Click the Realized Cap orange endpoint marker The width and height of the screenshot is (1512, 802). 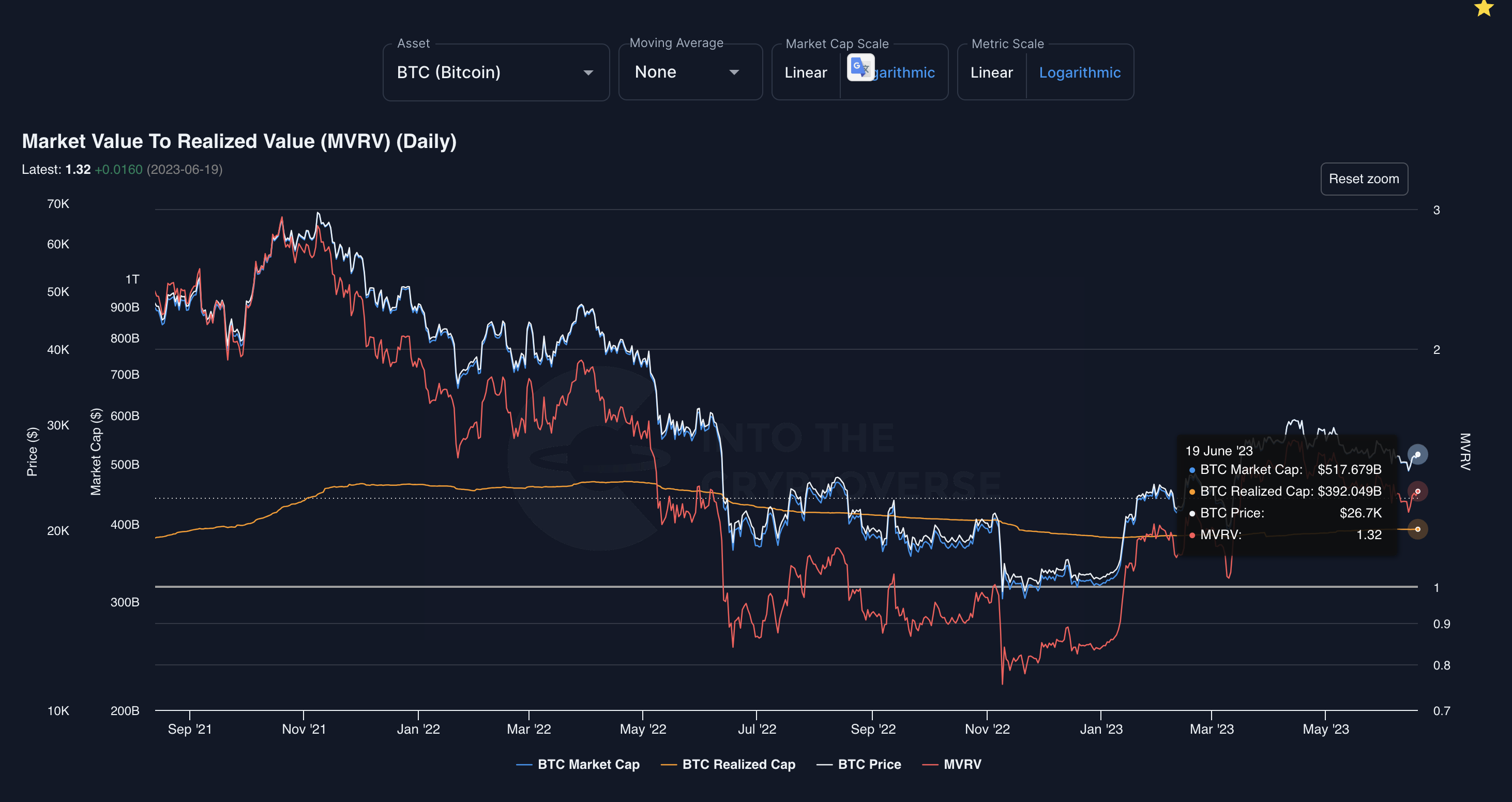[x=1417, y=529]
